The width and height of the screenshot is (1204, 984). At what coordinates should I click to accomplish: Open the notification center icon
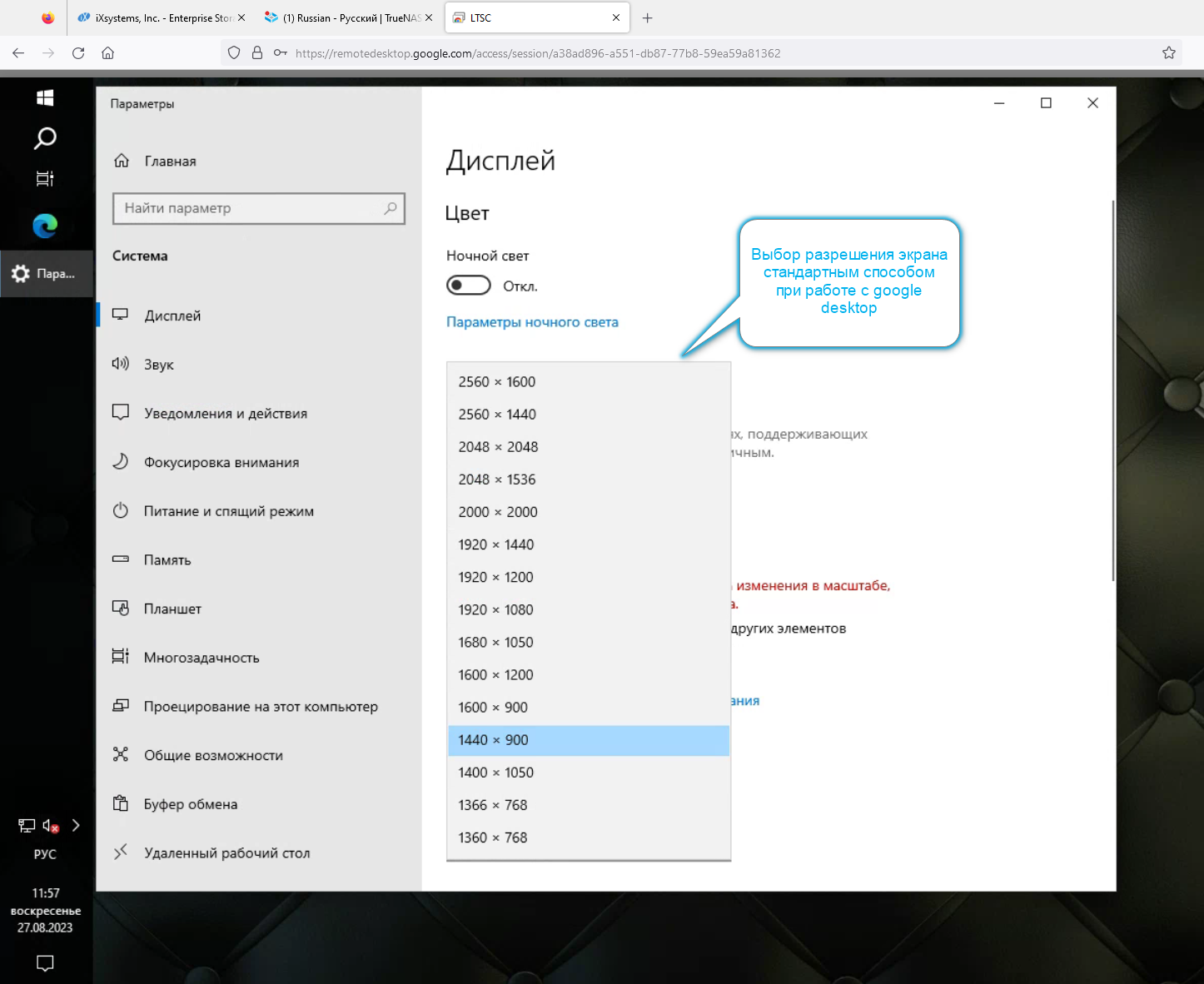45,963
